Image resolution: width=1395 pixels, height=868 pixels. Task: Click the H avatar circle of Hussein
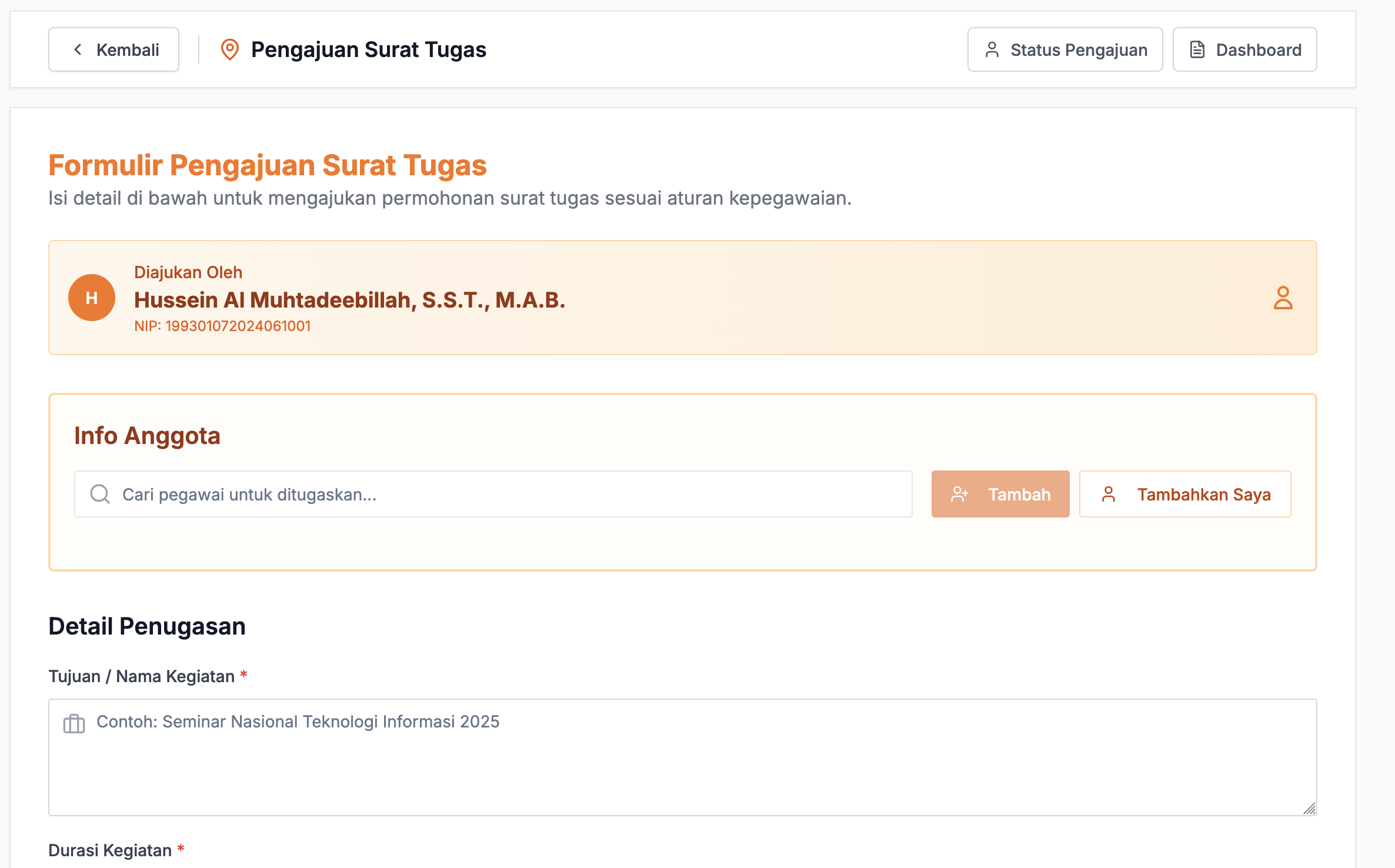(92, 298)
